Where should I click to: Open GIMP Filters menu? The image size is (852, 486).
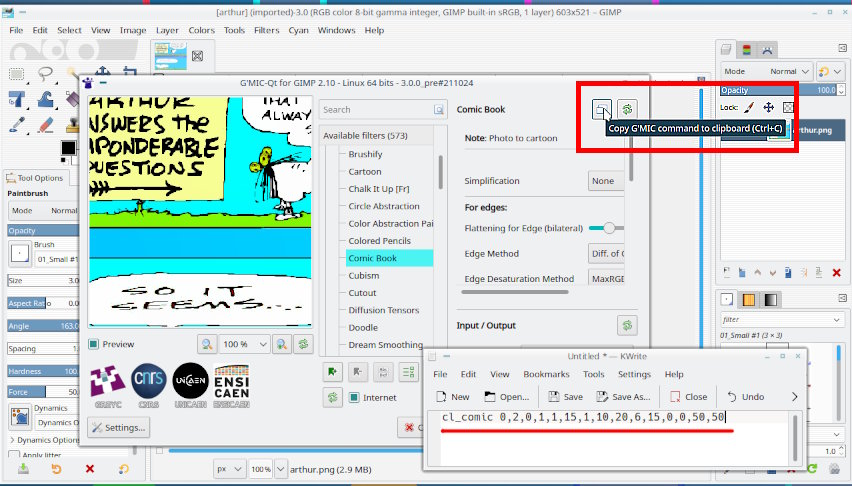tap(266, 30)
